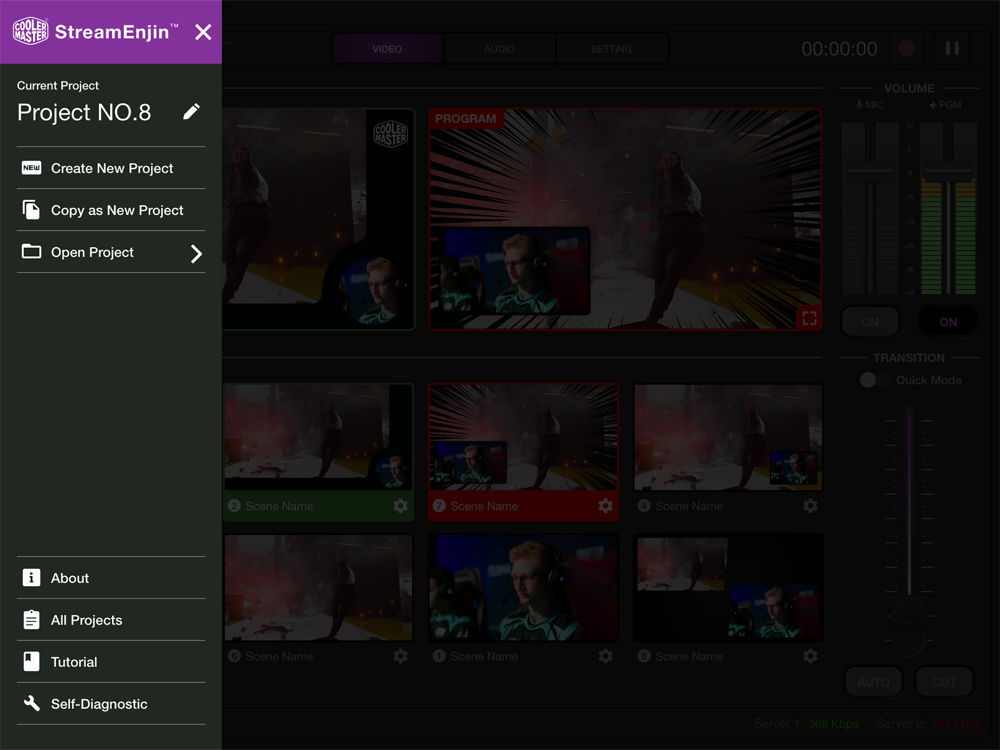Select the scene 2 thumbnail

coord(318,438)
